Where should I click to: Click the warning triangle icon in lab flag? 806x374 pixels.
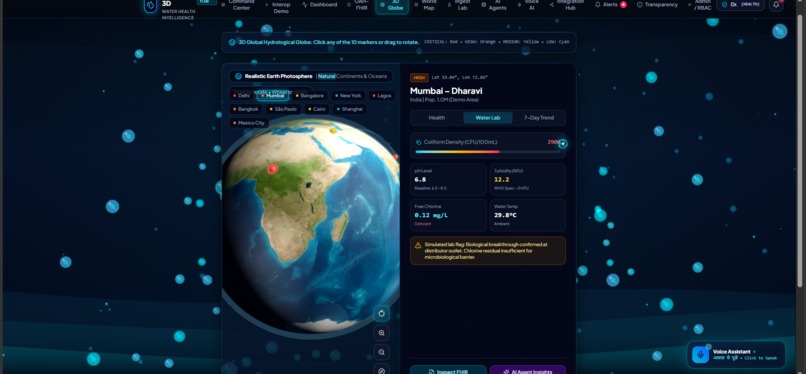418,245
